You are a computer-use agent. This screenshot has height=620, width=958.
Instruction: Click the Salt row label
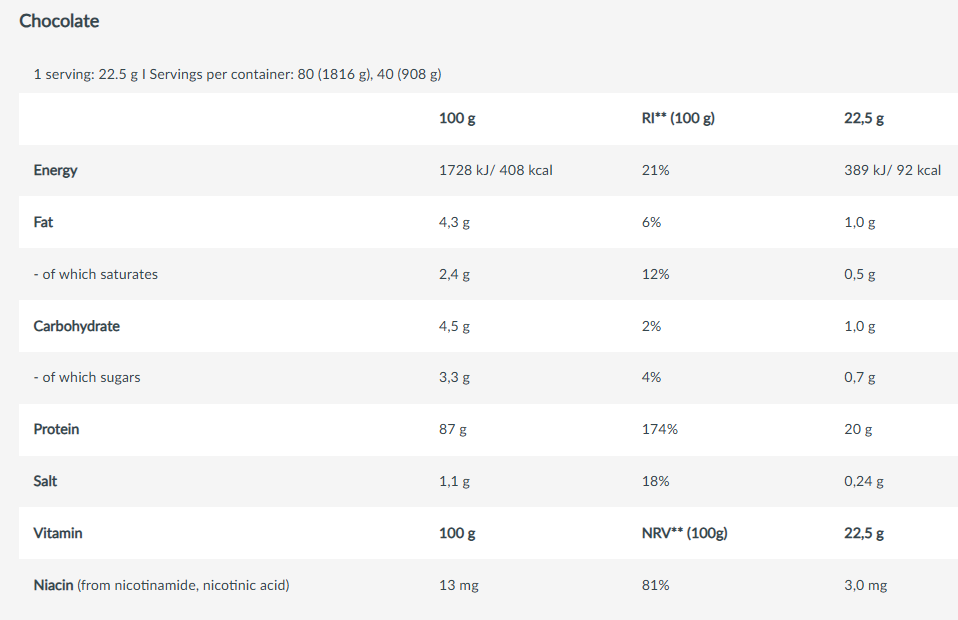(x=45, y=481)
